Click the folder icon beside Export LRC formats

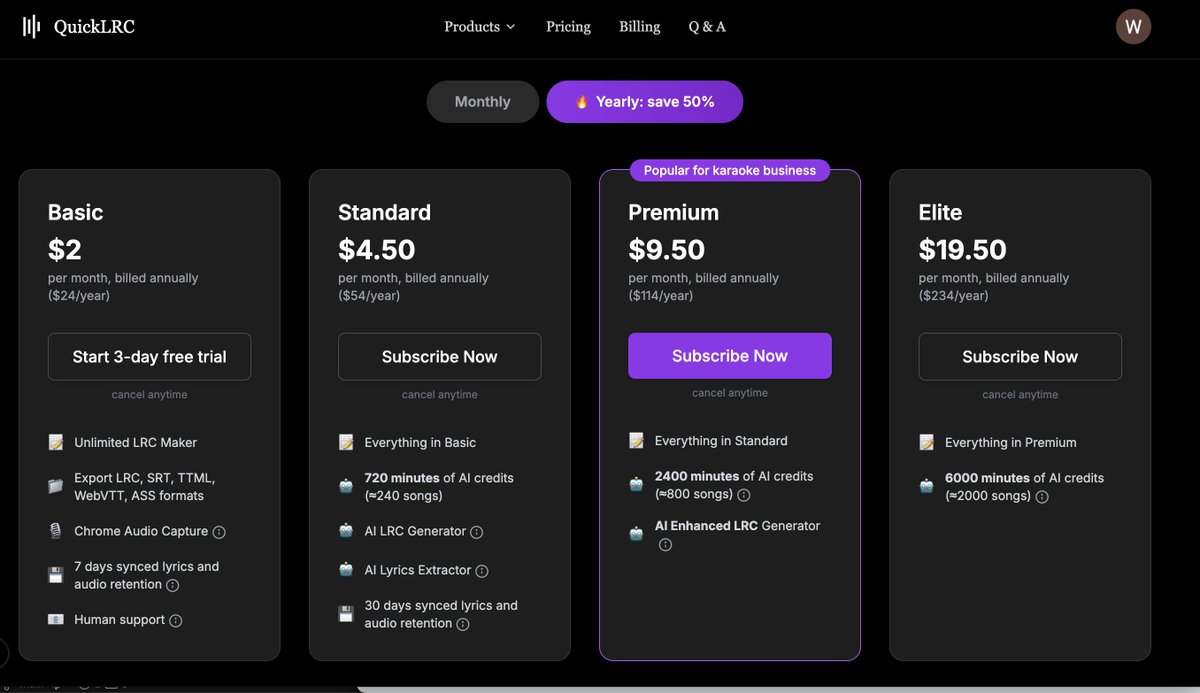56,486
